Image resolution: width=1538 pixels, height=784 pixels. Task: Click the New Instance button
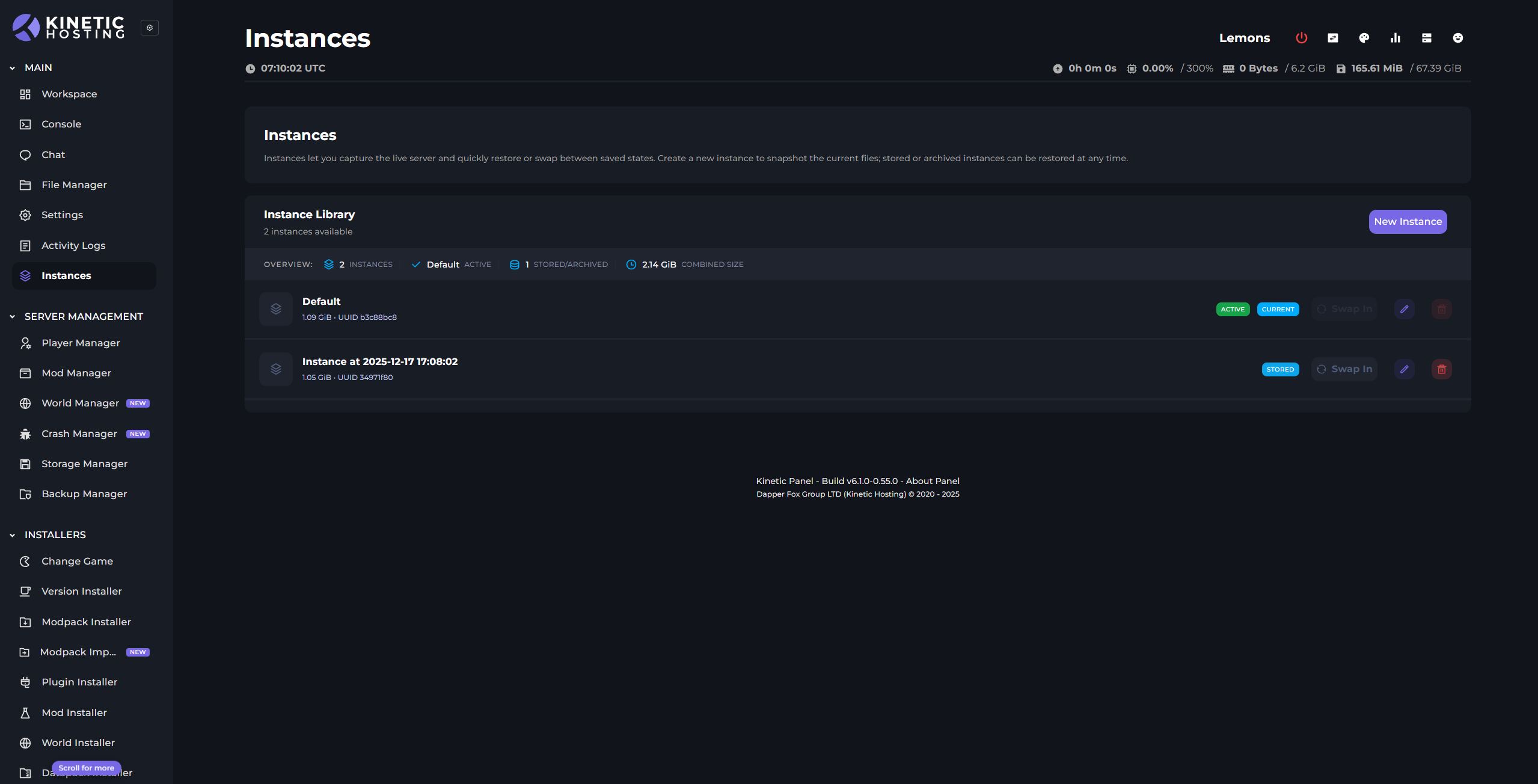(1408, 222)
